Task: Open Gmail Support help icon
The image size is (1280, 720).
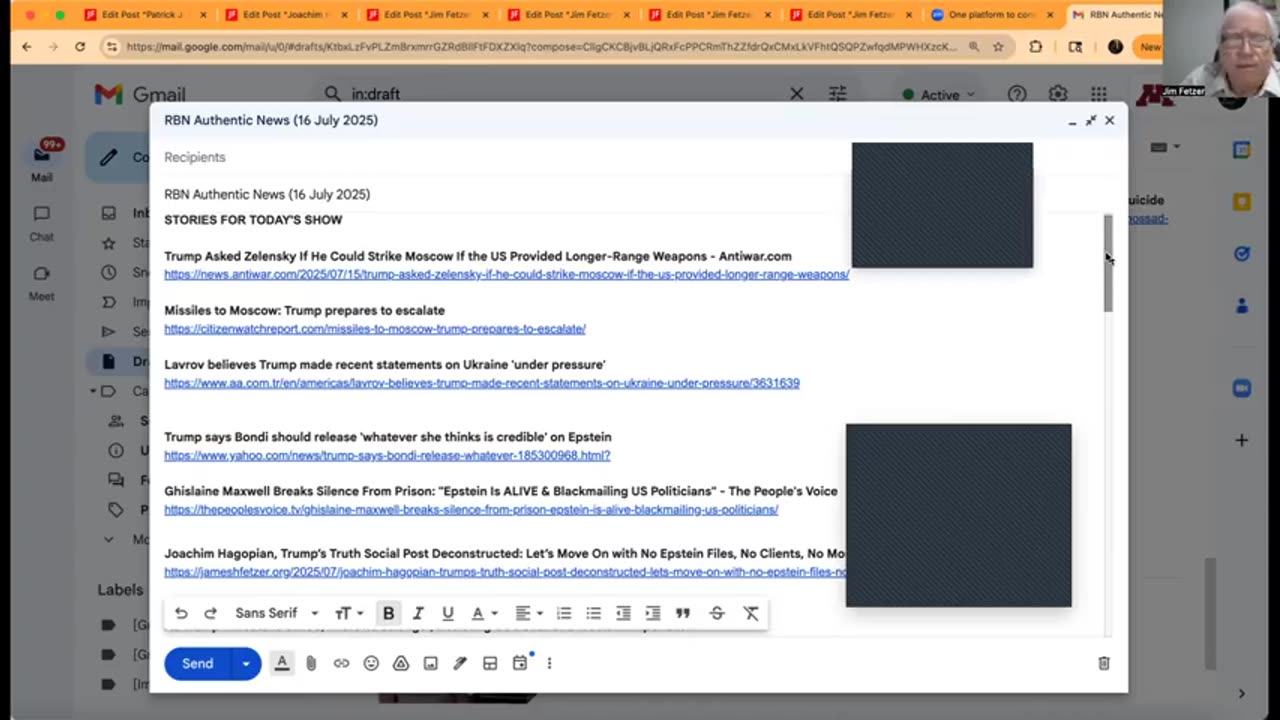Action: point(1017,94)
